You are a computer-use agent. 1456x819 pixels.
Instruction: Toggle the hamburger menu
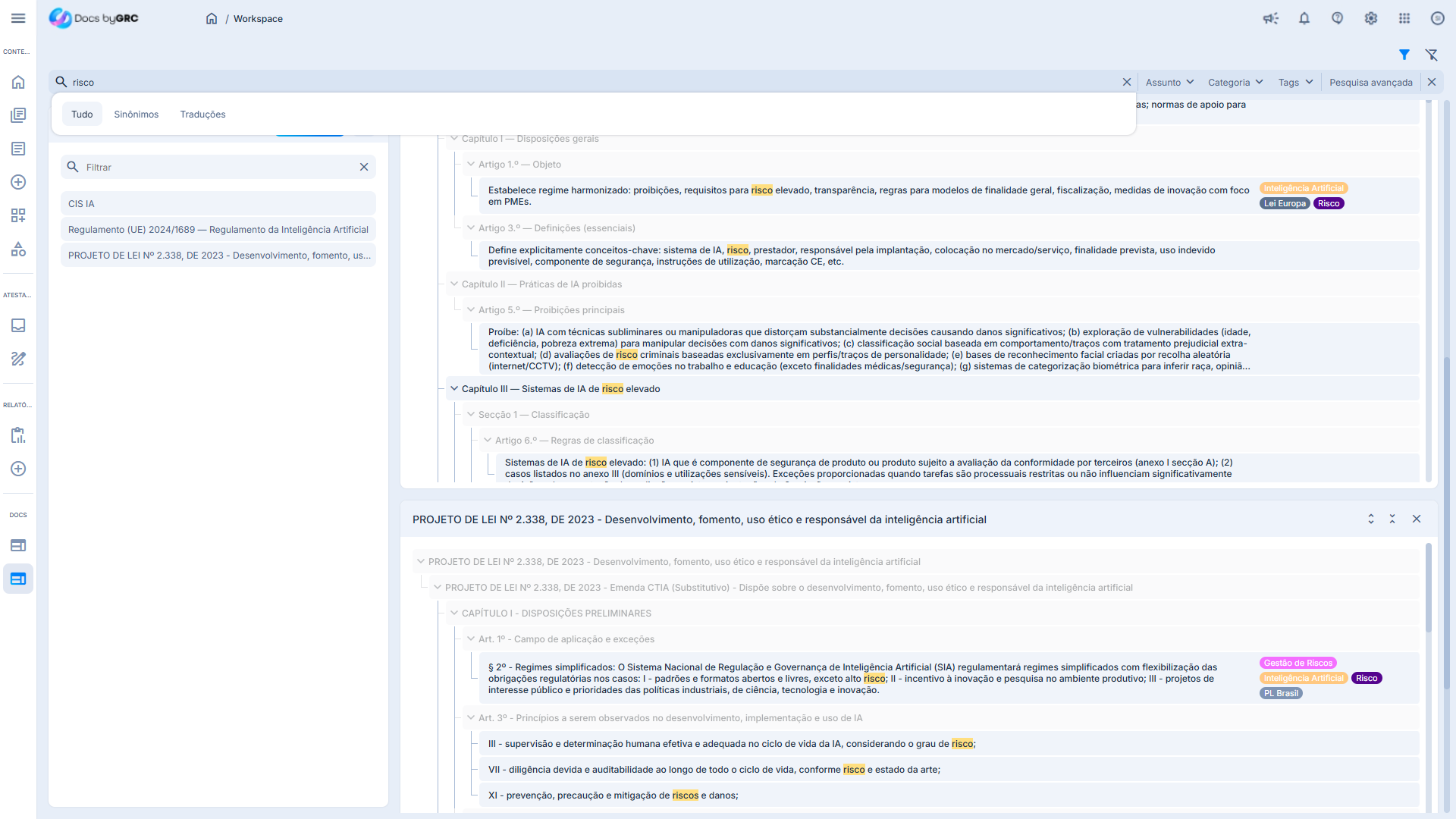pos(18,18)
